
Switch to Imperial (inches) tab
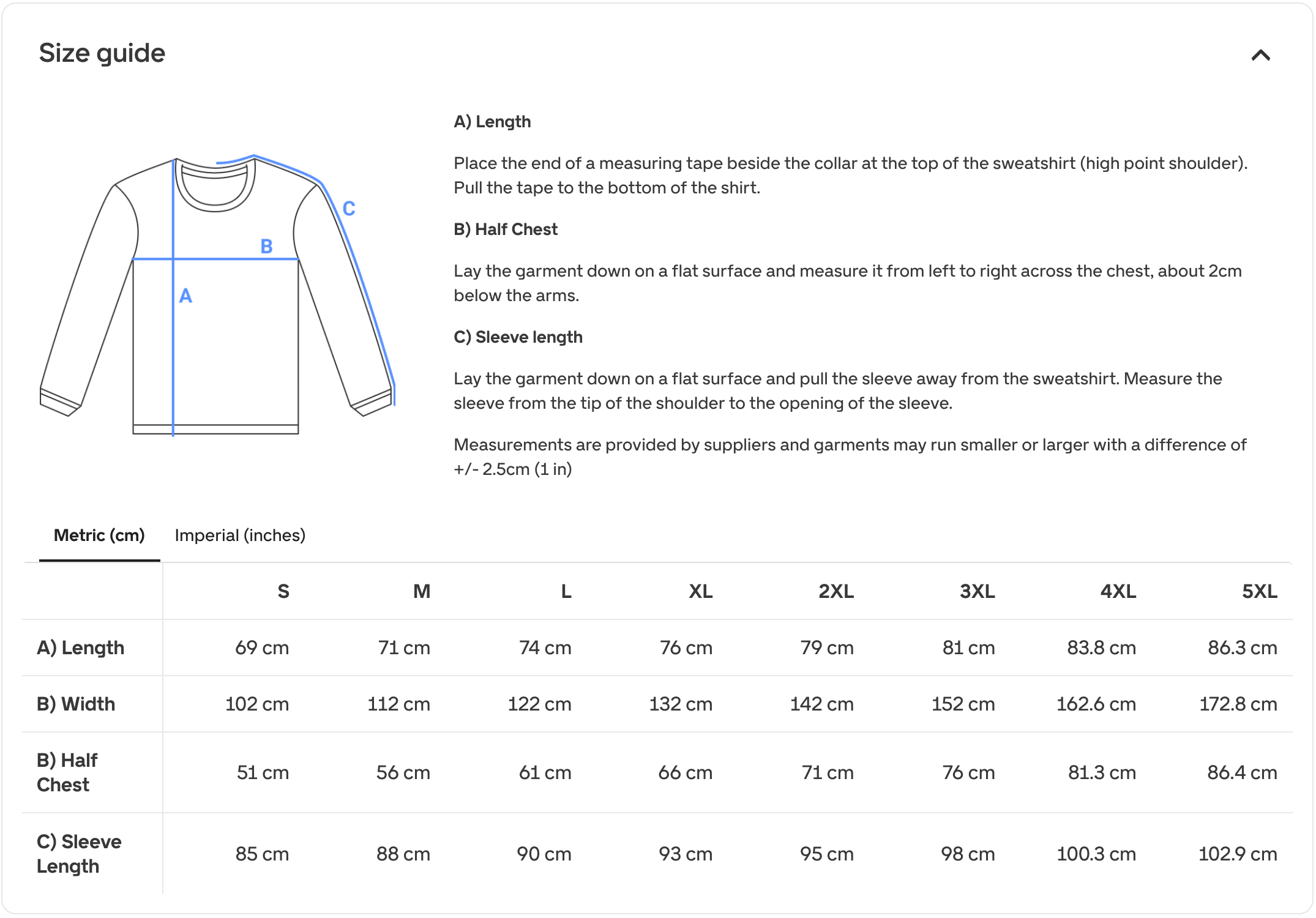pos(240,535)
